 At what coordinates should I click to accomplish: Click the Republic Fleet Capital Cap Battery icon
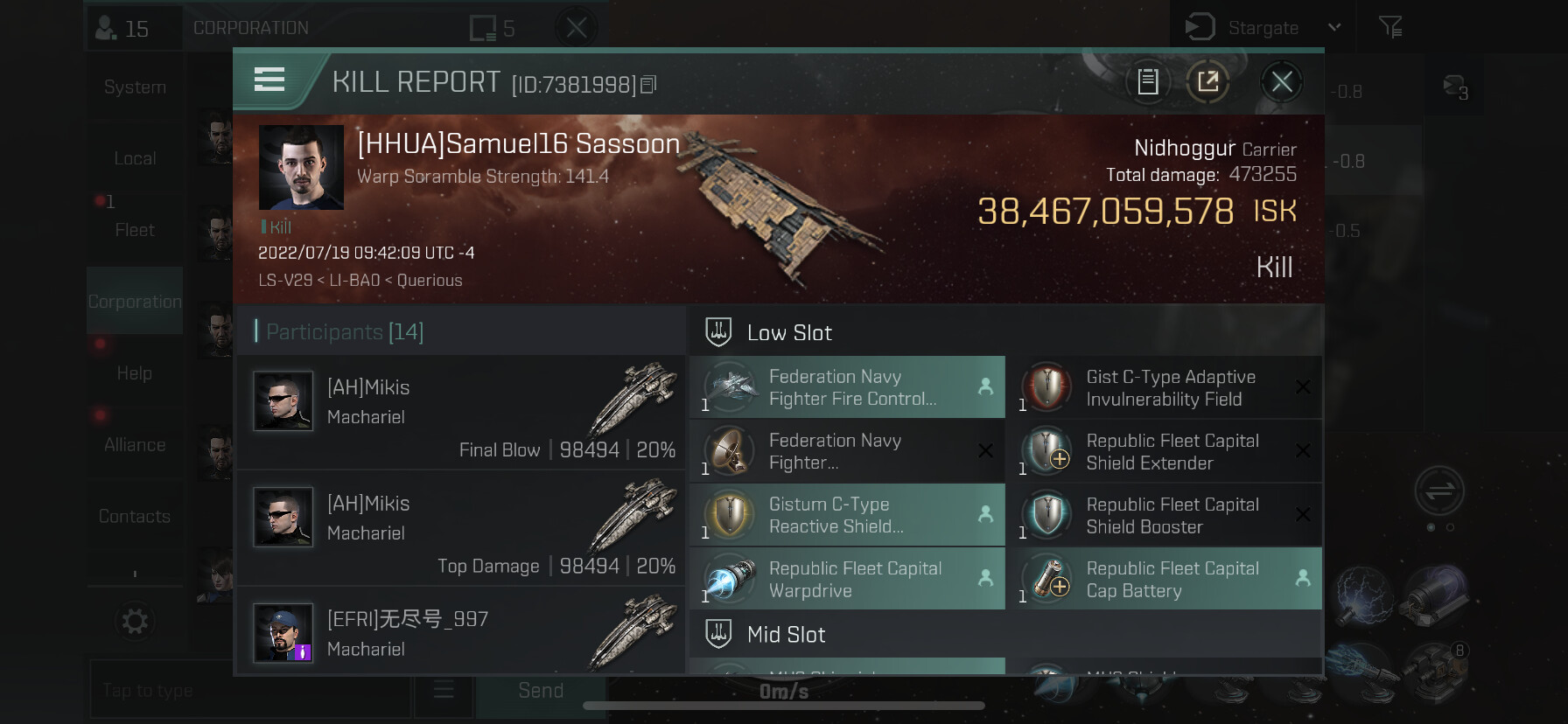click(1046, 580)
